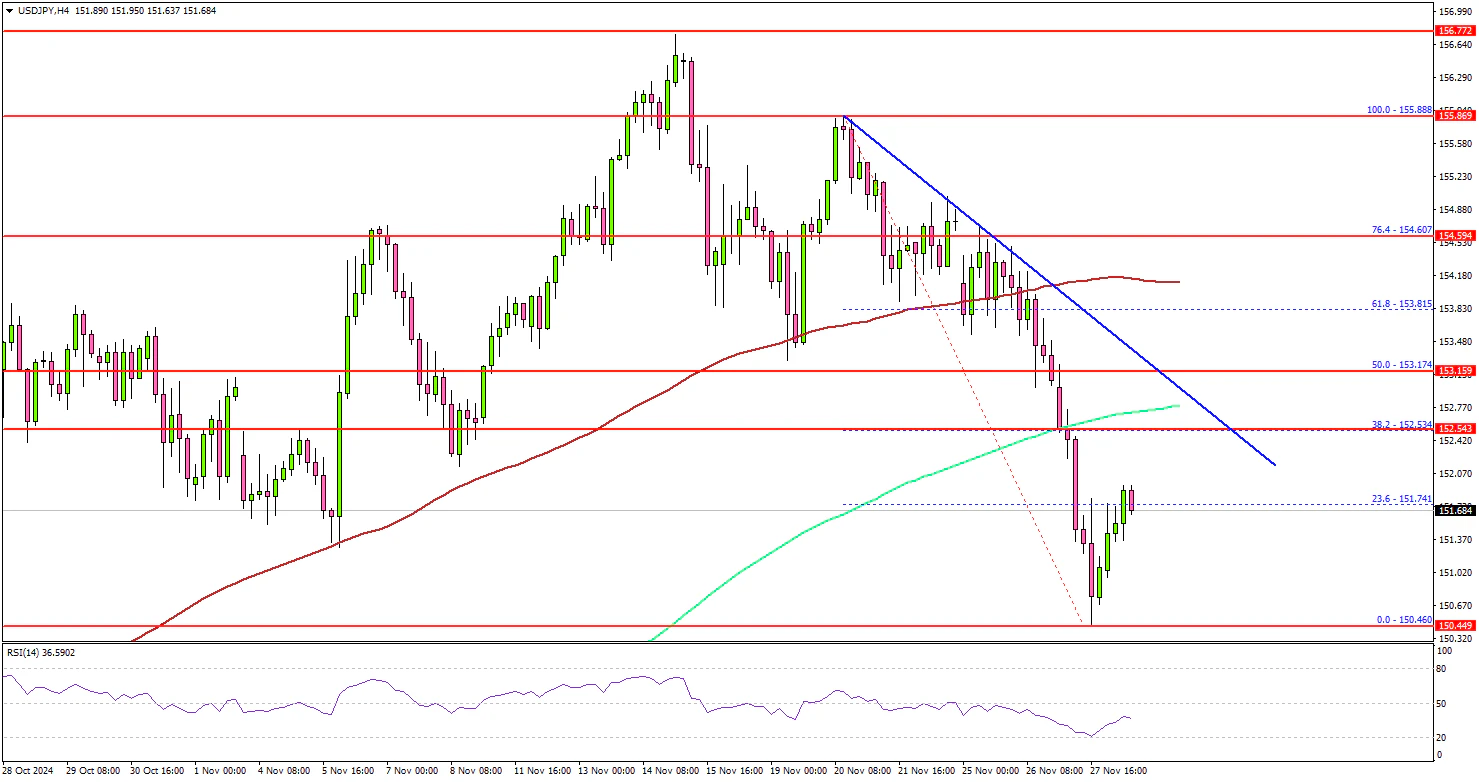1479x782 pixels.
Task: Click the 23.6 Fibonacci level label
Action: [1401, 498]
